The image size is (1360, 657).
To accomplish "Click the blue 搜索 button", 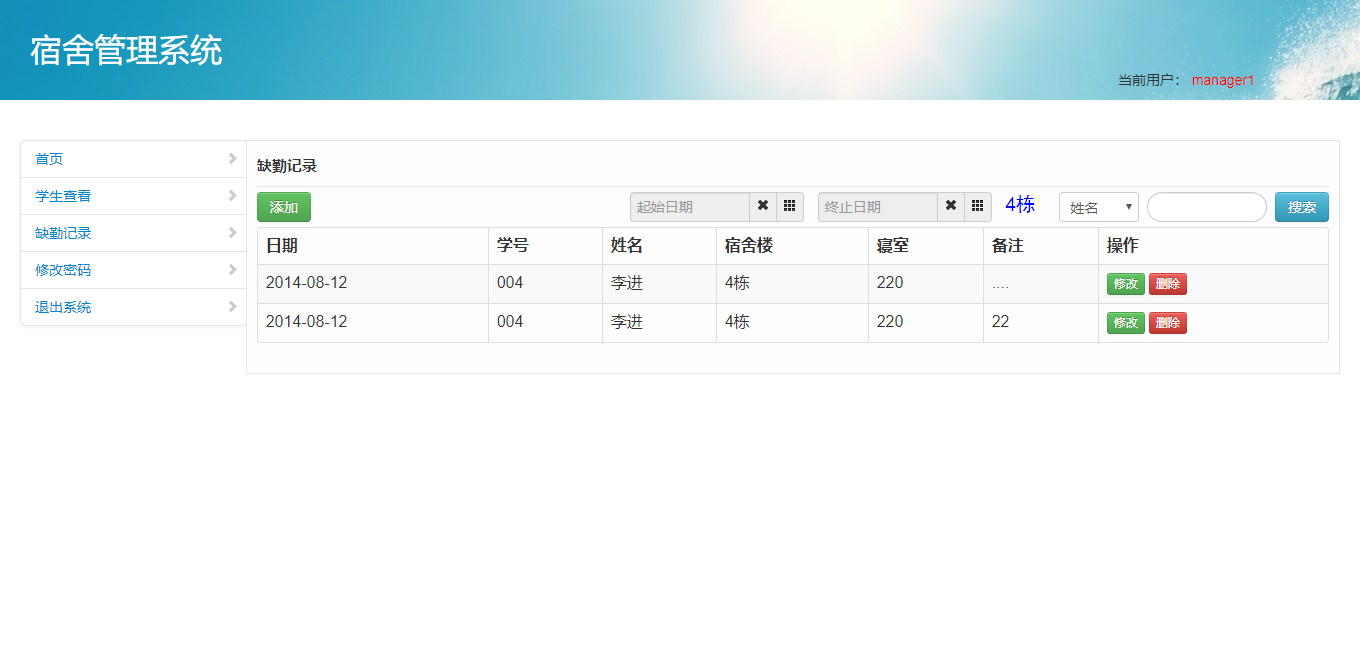I will (1301, 206).
